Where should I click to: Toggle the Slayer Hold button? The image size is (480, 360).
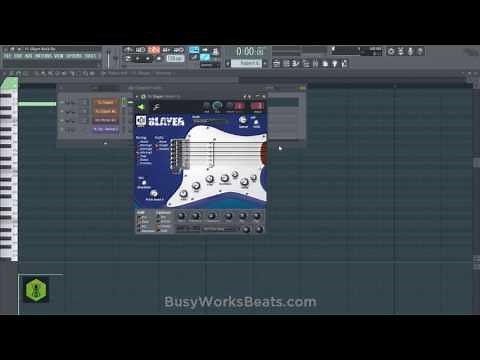click(256, 122)
